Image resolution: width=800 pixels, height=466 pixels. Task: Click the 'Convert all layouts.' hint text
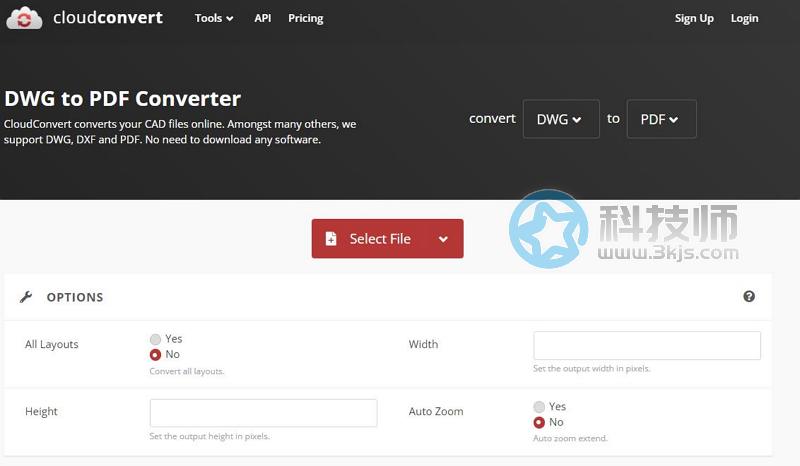pos(187,371)
